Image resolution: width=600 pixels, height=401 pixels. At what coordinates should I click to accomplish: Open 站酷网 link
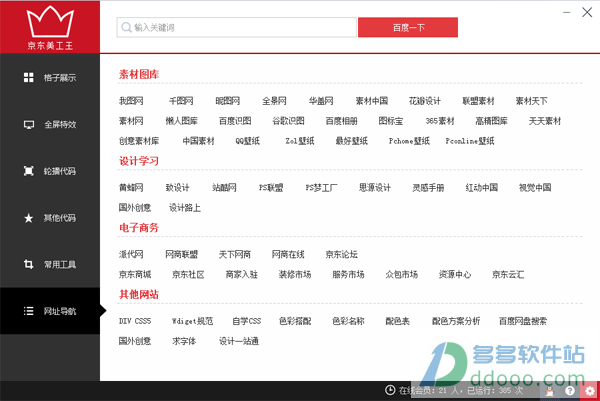coord(224,187)
